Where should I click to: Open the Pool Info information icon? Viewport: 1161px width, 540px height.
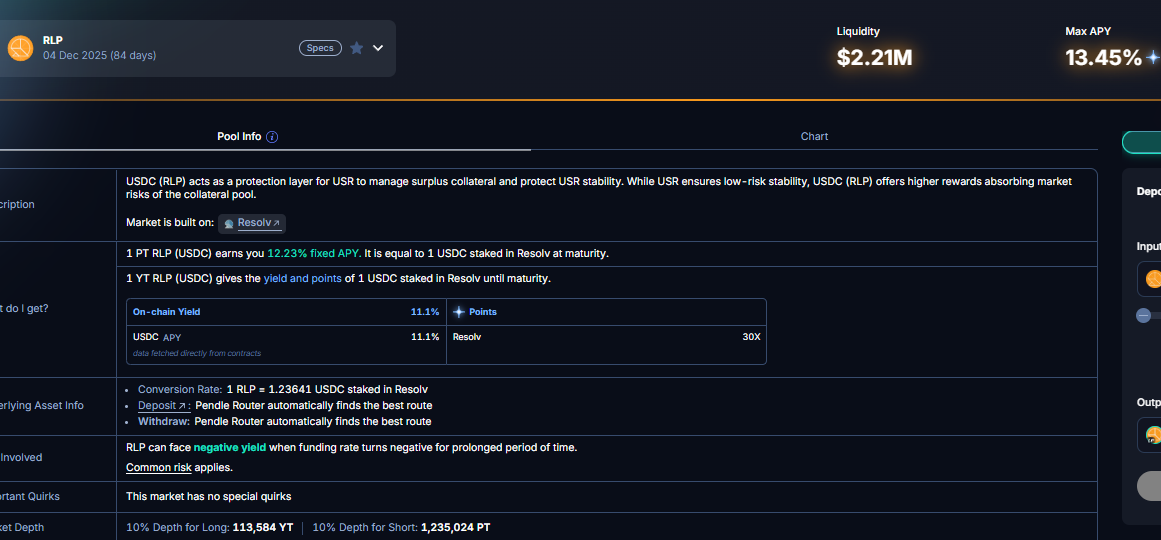click(272, 137)
